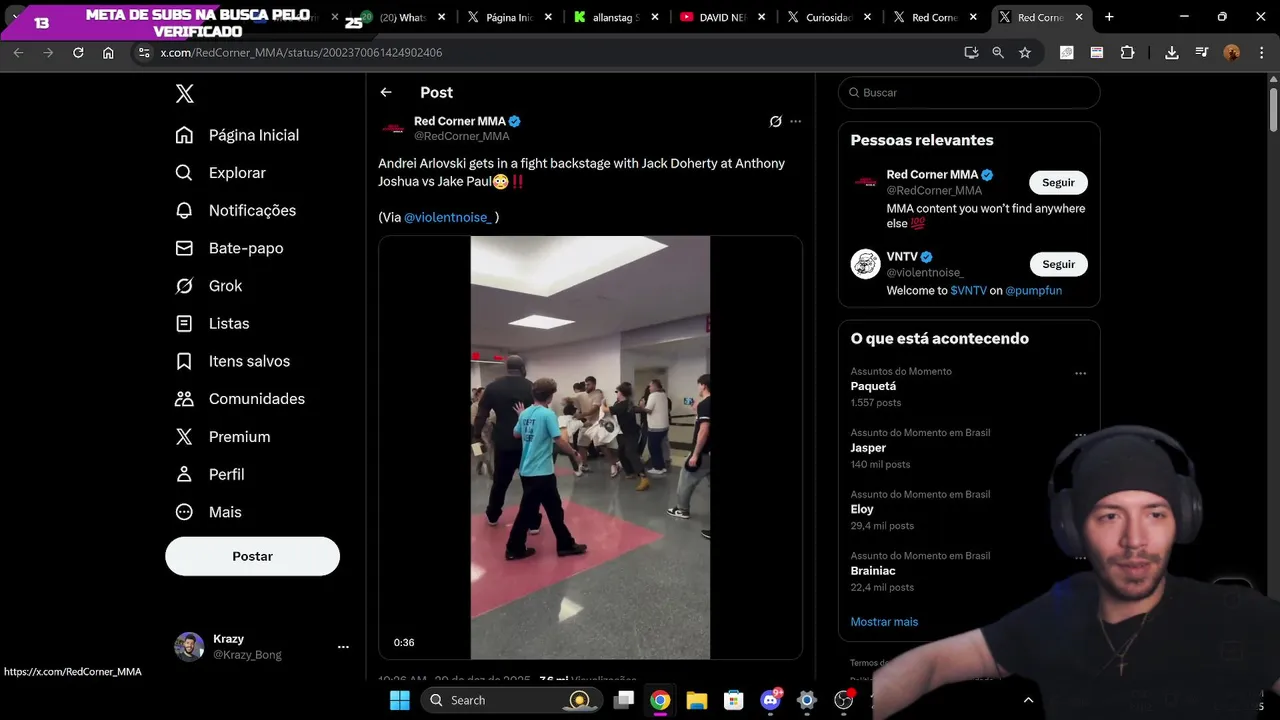This screenshot has height=720, width=1280.
Task: Open Windows system tray overflow chevron
Action: [1028, 700]
